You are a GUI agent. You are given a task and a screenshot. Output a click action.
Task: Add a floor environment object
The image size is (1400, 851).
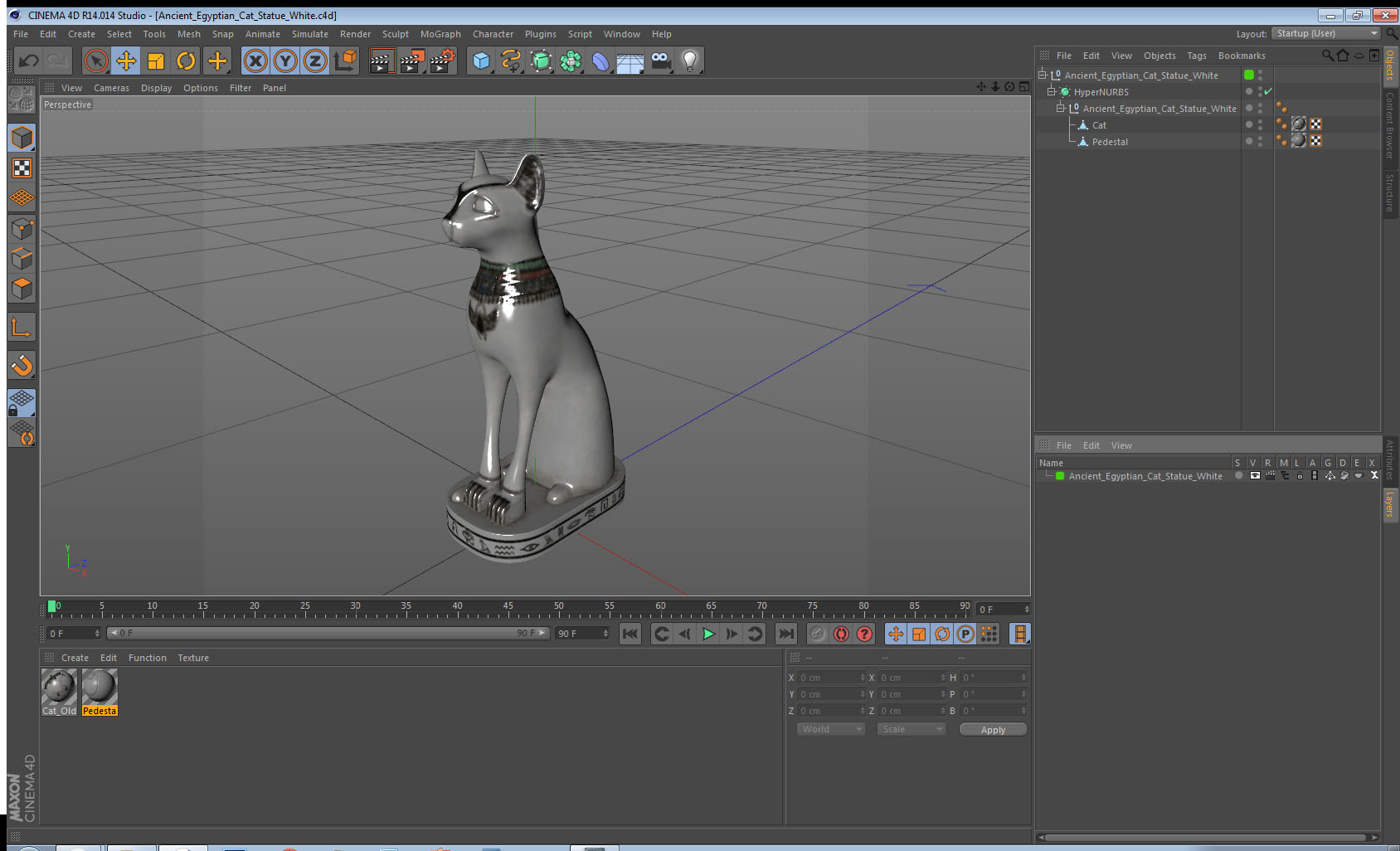coord(630,61)
